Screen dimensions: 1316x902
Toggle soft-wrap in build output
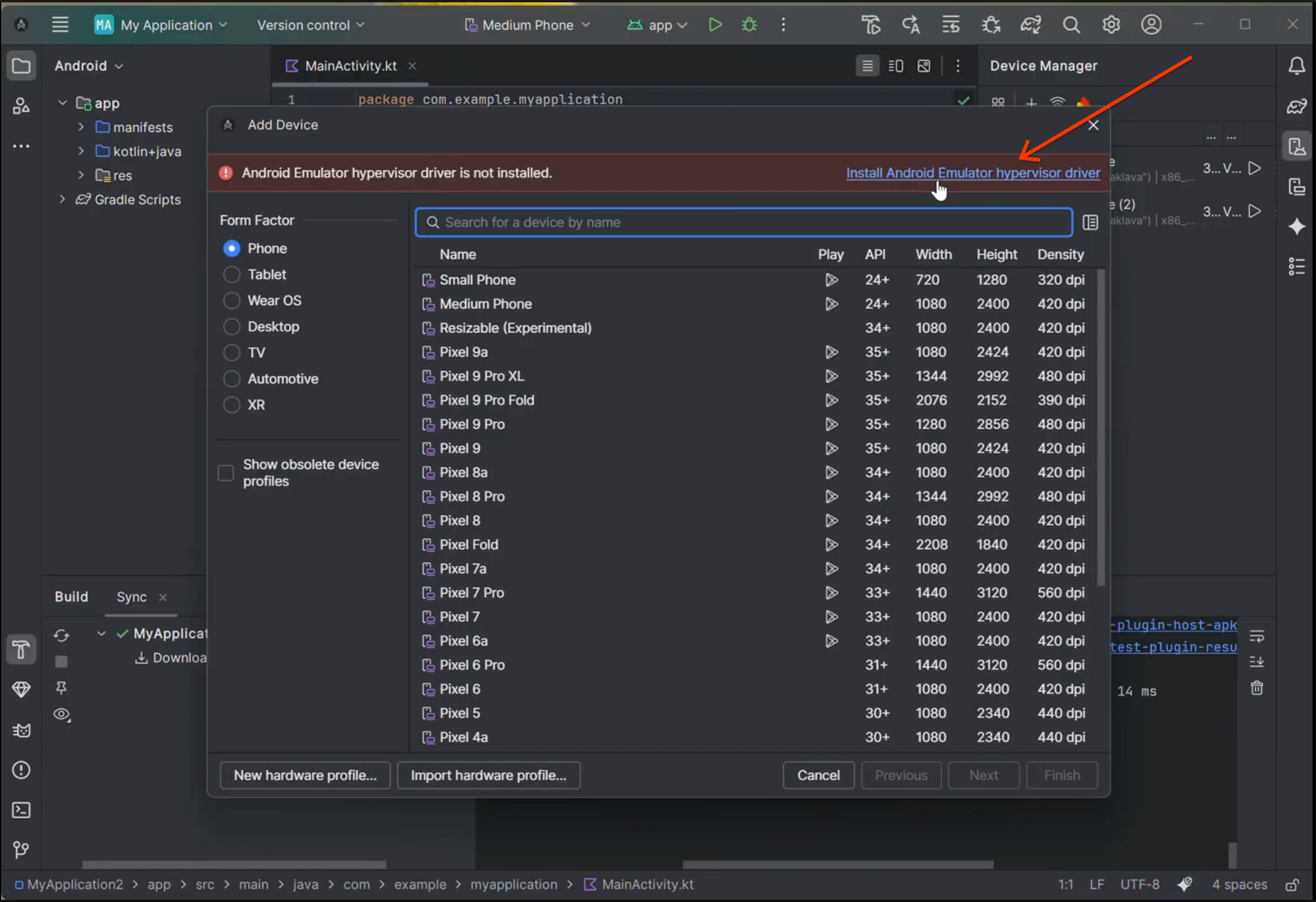[1256, 637]
